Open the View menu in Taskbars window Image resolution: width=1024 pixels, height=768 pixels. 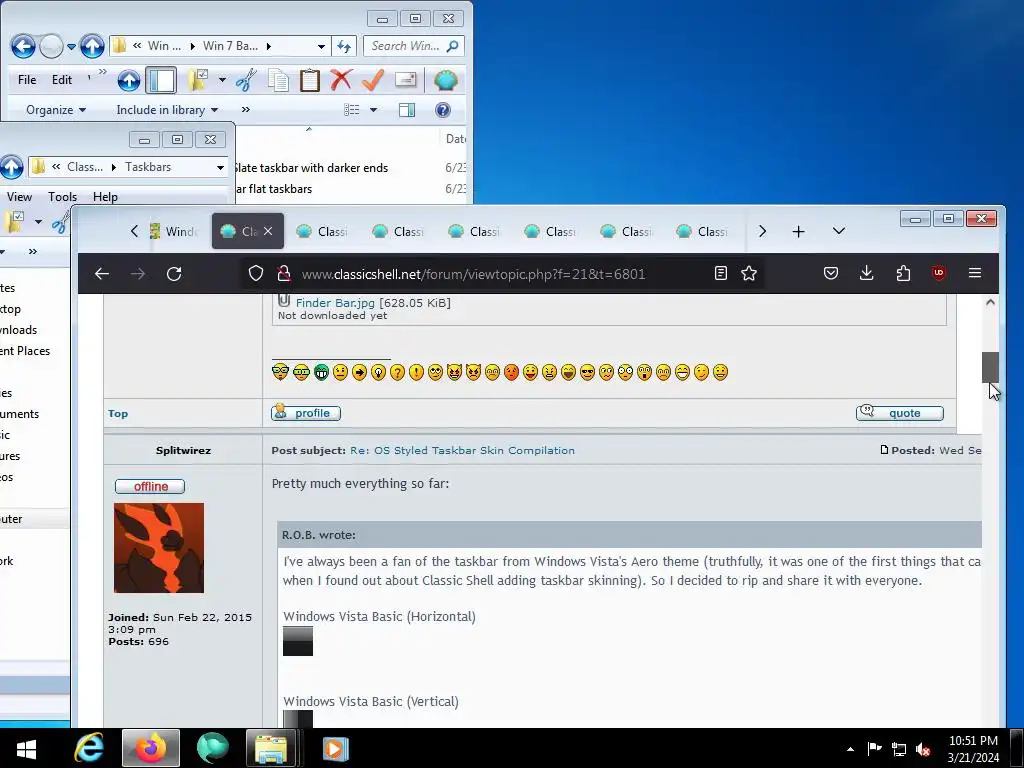tap(19, 197)
